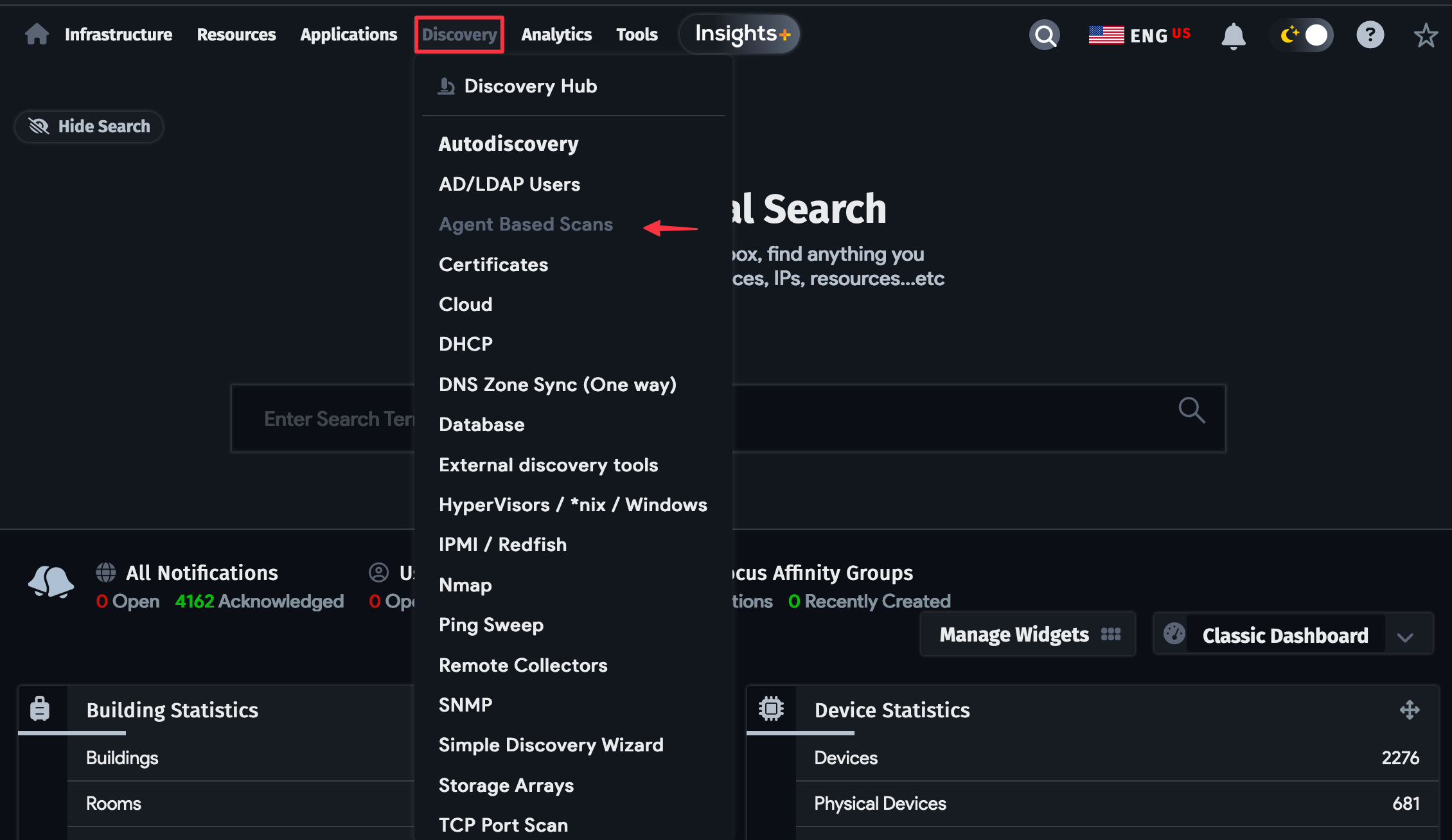Hide the search panel with Hide Search

coord(88,126)
